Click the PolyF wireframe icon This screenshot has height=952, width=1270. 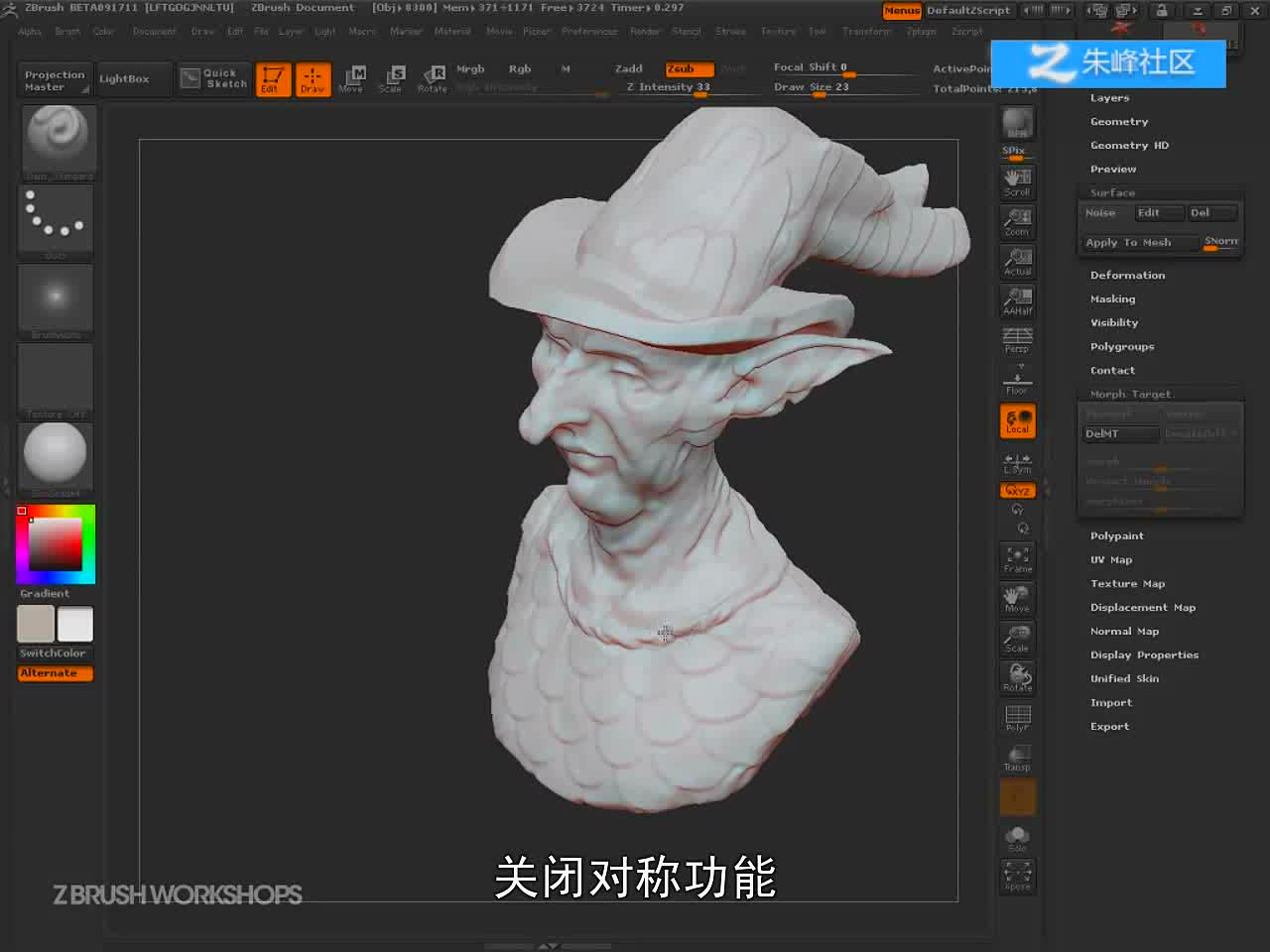click(x=1017, y=718)
